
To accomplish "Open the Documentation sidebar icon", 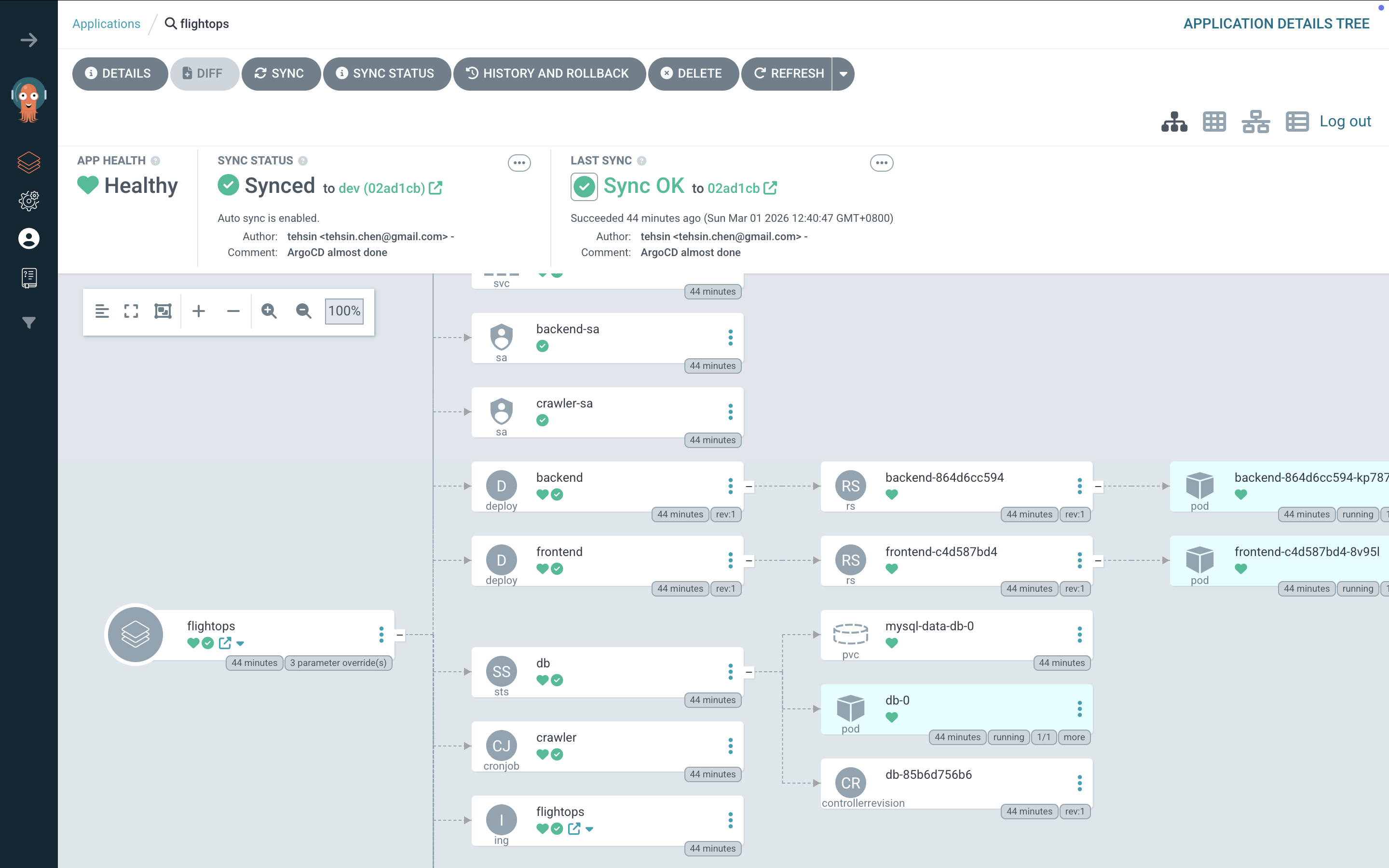I will coord(29,278).
